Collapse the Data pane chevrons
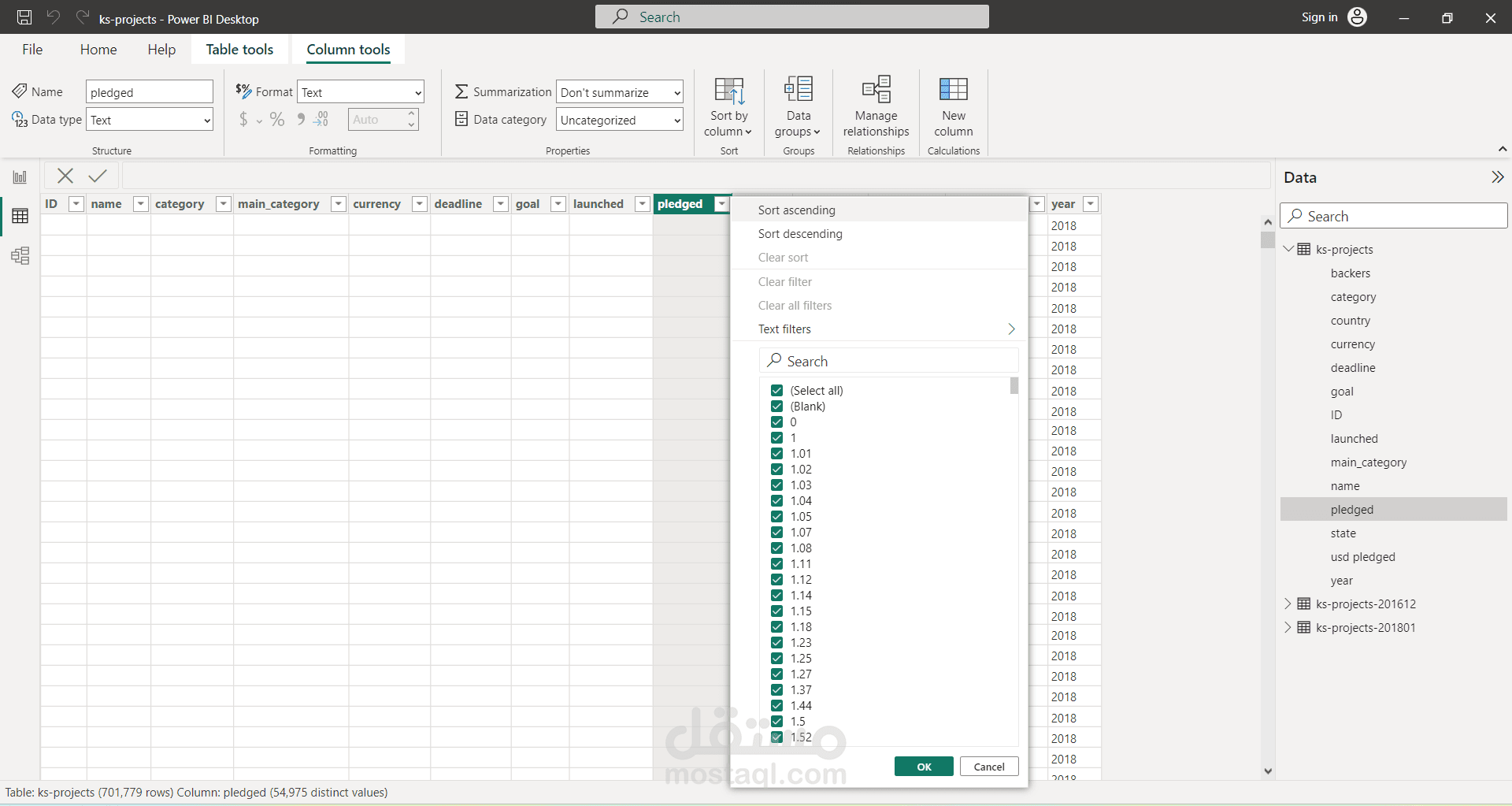The image size is (1512, 806). pos(1497,177)
